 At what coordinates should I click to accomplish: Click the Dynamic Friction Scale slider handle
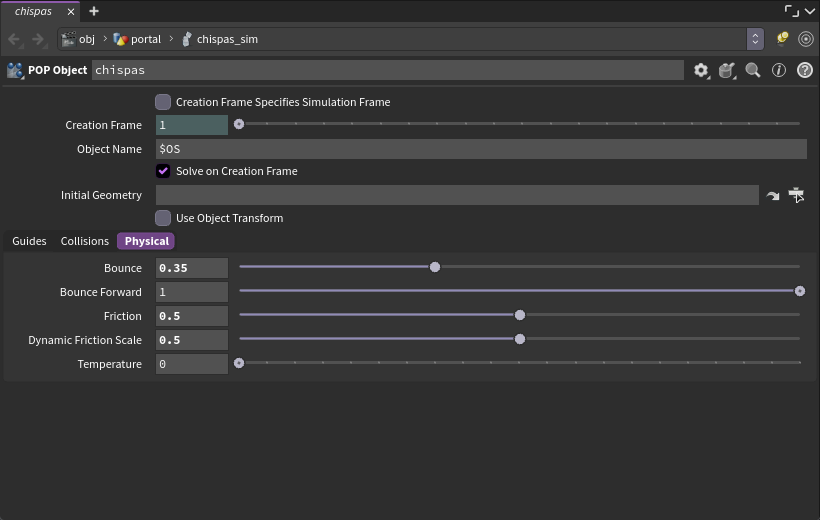[x=520, y=340]
